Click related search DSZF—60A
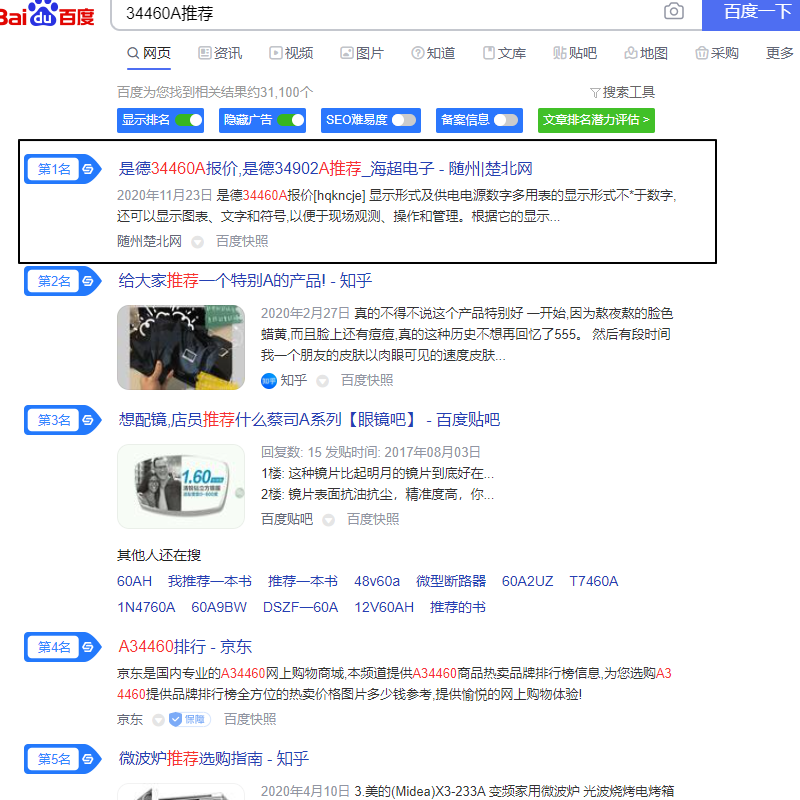Viewport: 800px width, 800px height. (x=301, y=608)
